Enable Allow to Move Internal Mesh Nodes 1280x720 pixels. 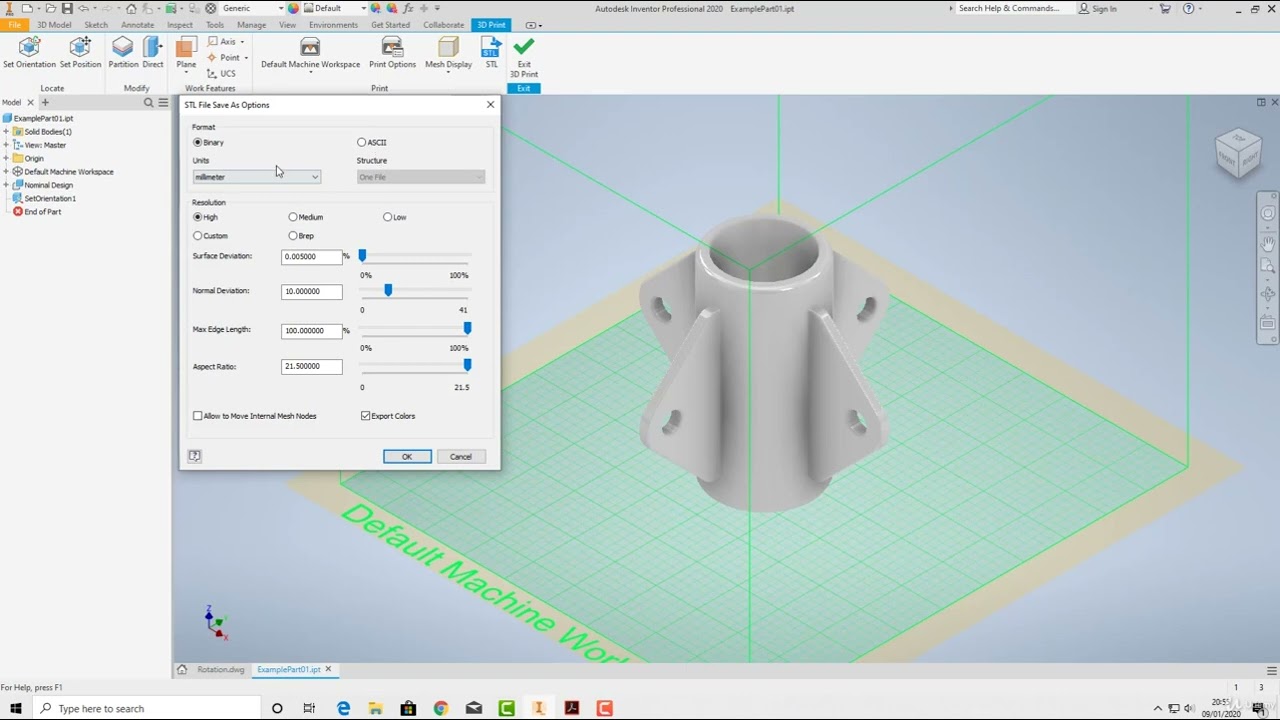pos(198,416)
